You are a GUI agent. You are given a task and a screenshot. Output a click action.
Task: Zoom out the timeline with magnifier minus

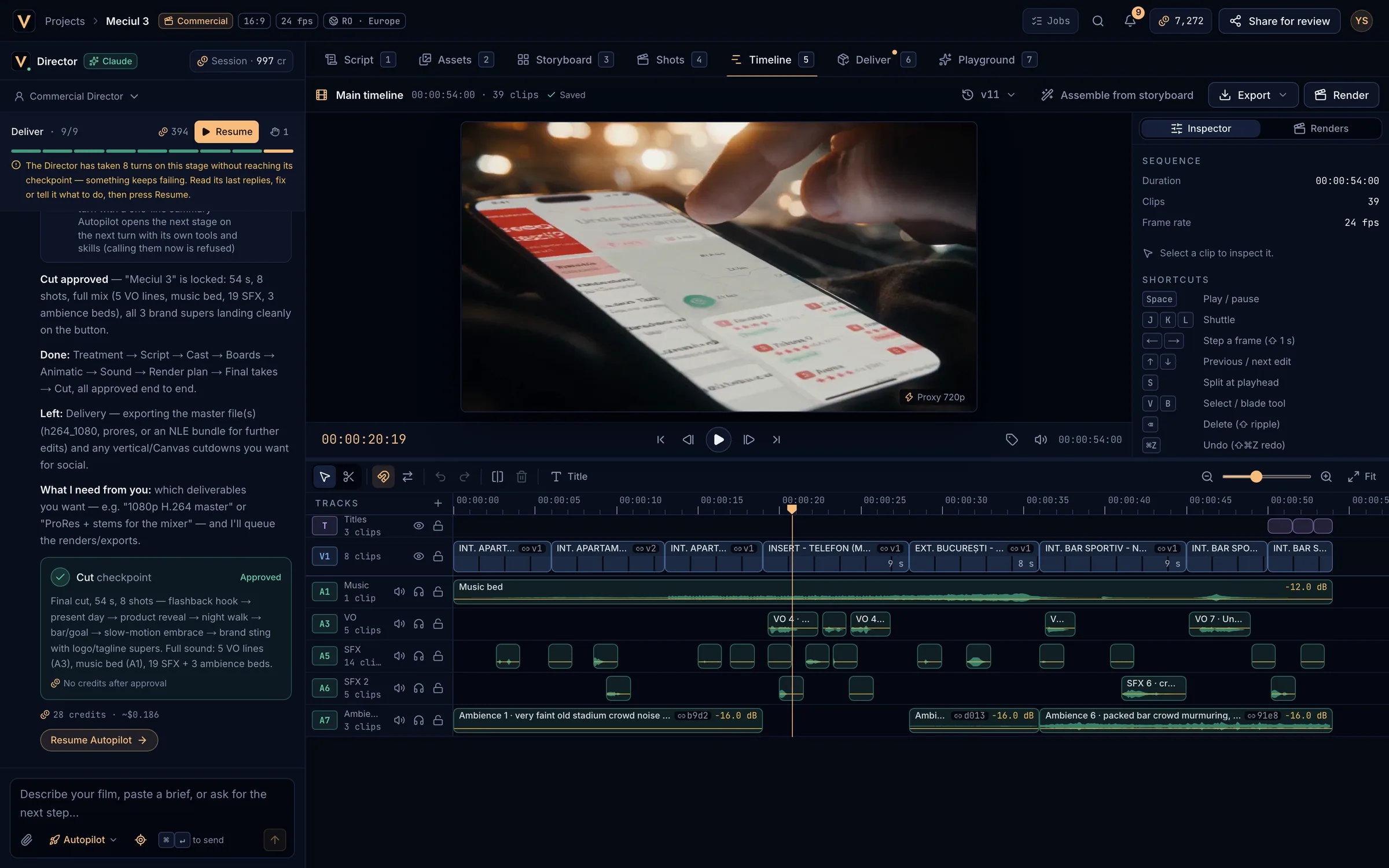pyautogui.click(x=1207, y=476)
